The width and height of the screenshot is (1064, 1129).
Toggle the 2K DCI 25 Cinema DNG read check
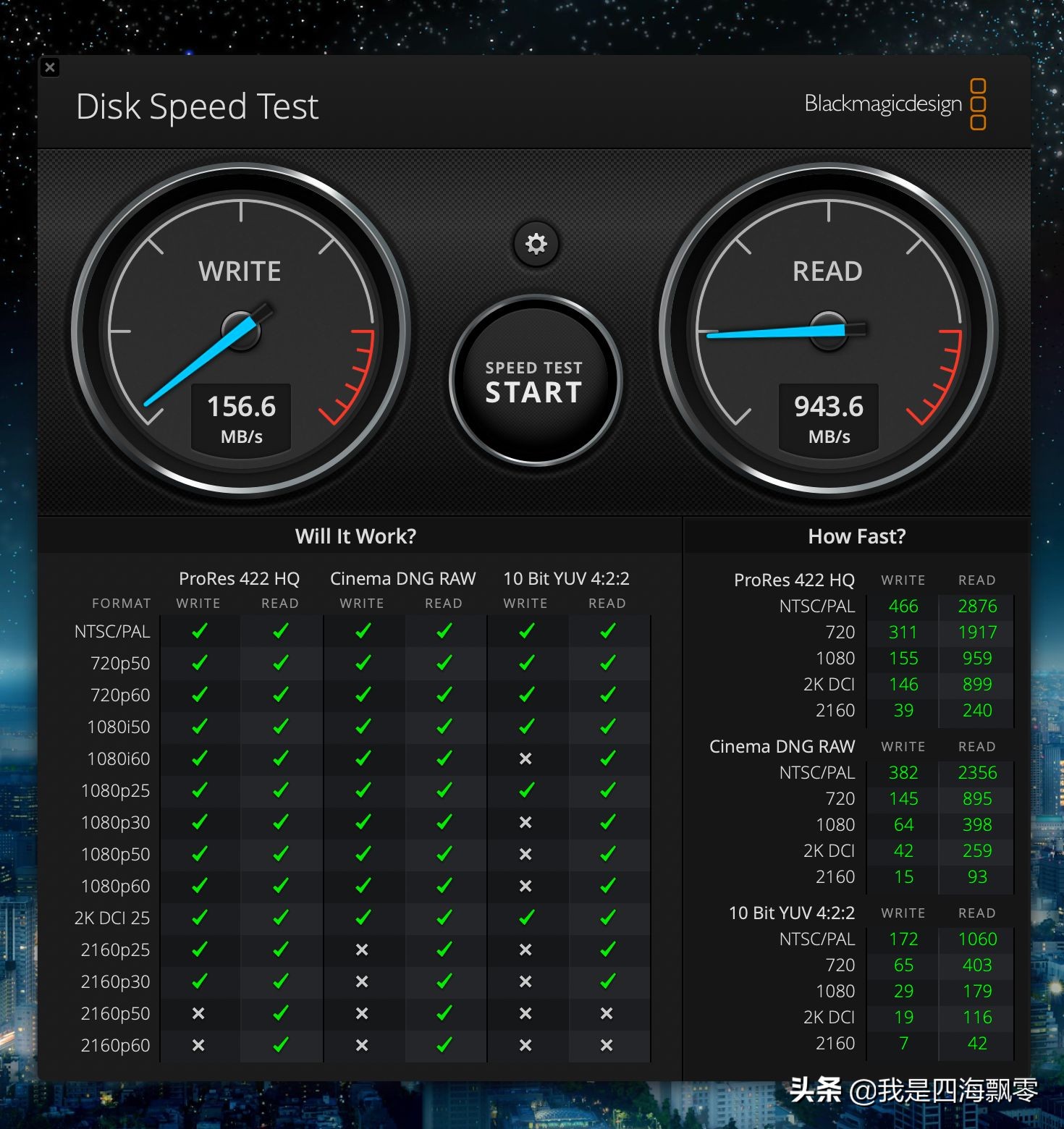(x=443, y=918)
